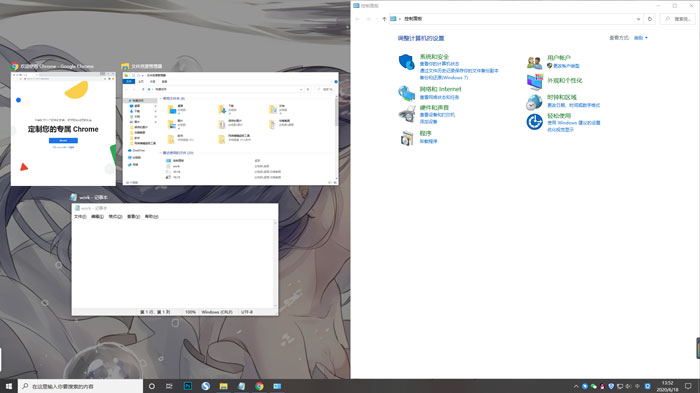700x393 pixels.
Task: Expand the Control Panel address history dropdown
Action: click(x=638, y=19)
